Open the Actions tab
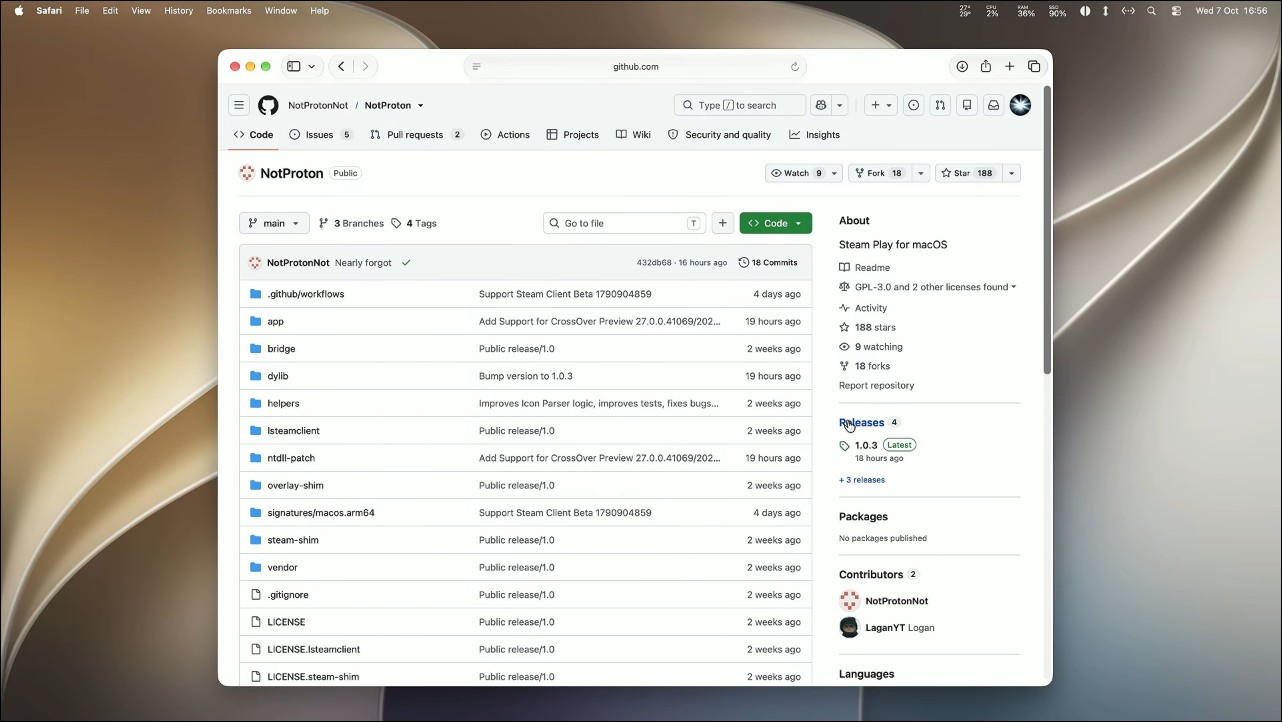This screenshot has width=1282, height=722. [505, 135]
